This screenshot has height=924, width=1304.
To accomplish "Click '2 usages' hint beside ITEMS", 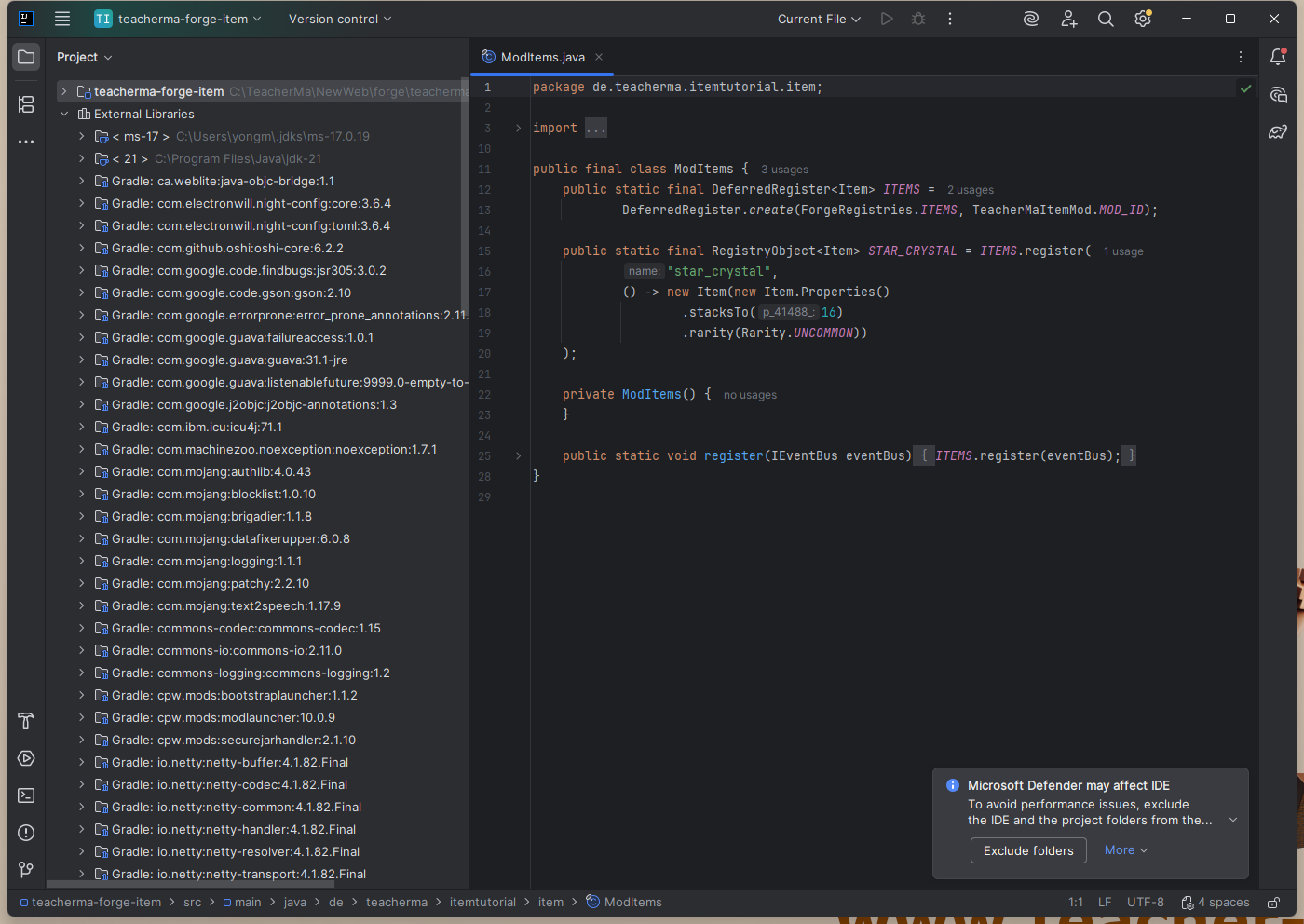I will click(971, 190).
